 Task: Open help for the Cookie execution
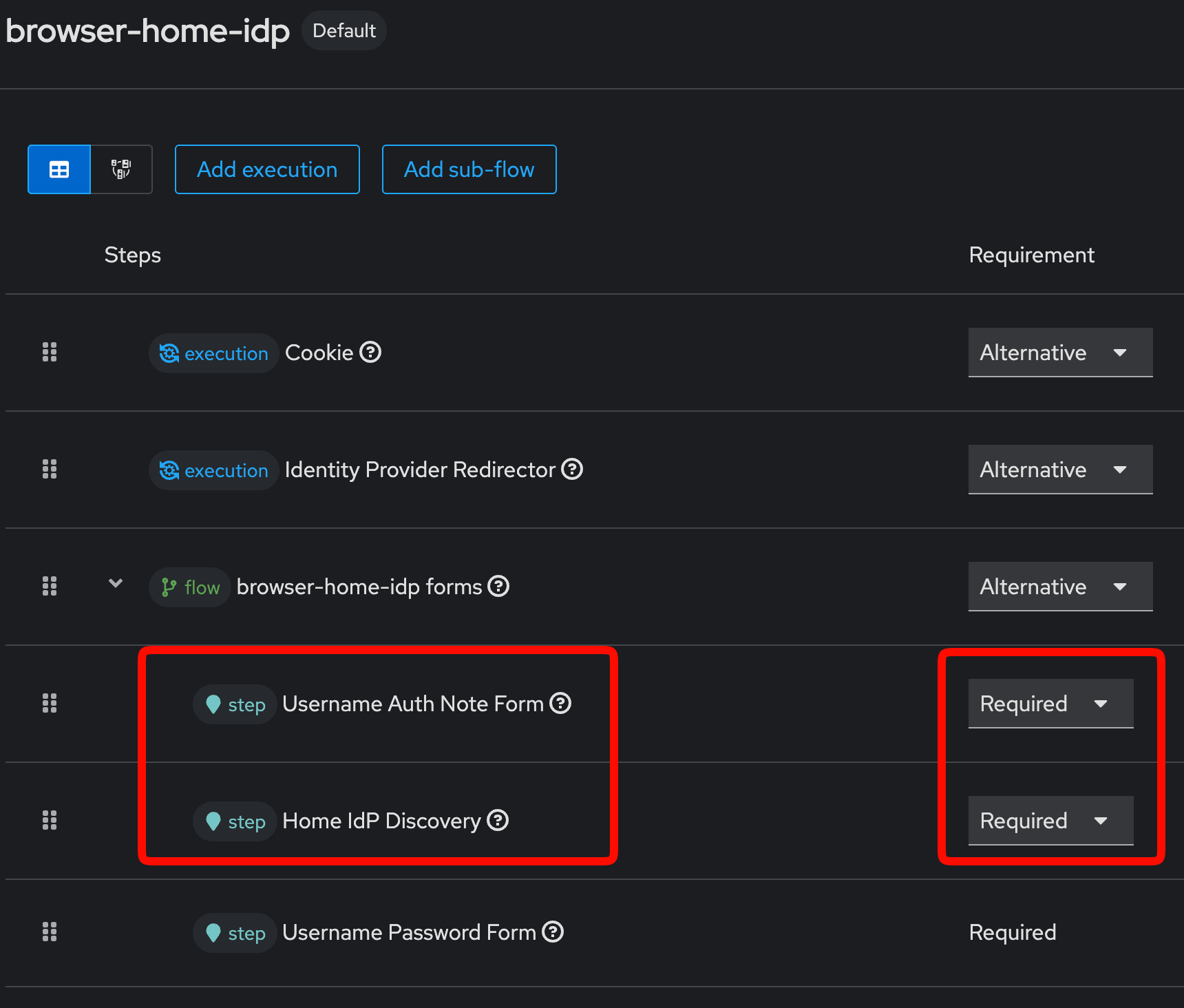click(x=370, y=353)
